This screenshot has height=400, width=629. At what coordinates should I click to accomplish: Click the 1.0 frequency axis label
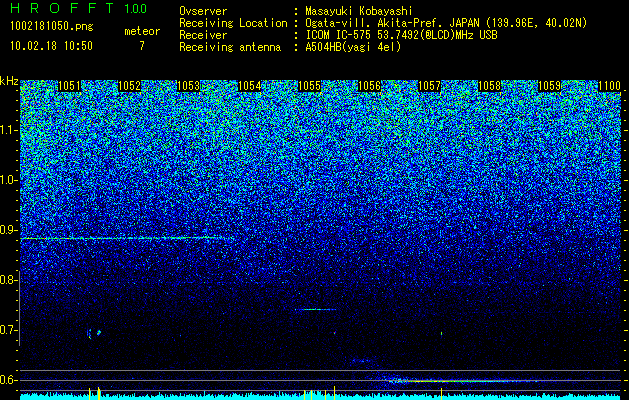point(8,180)
